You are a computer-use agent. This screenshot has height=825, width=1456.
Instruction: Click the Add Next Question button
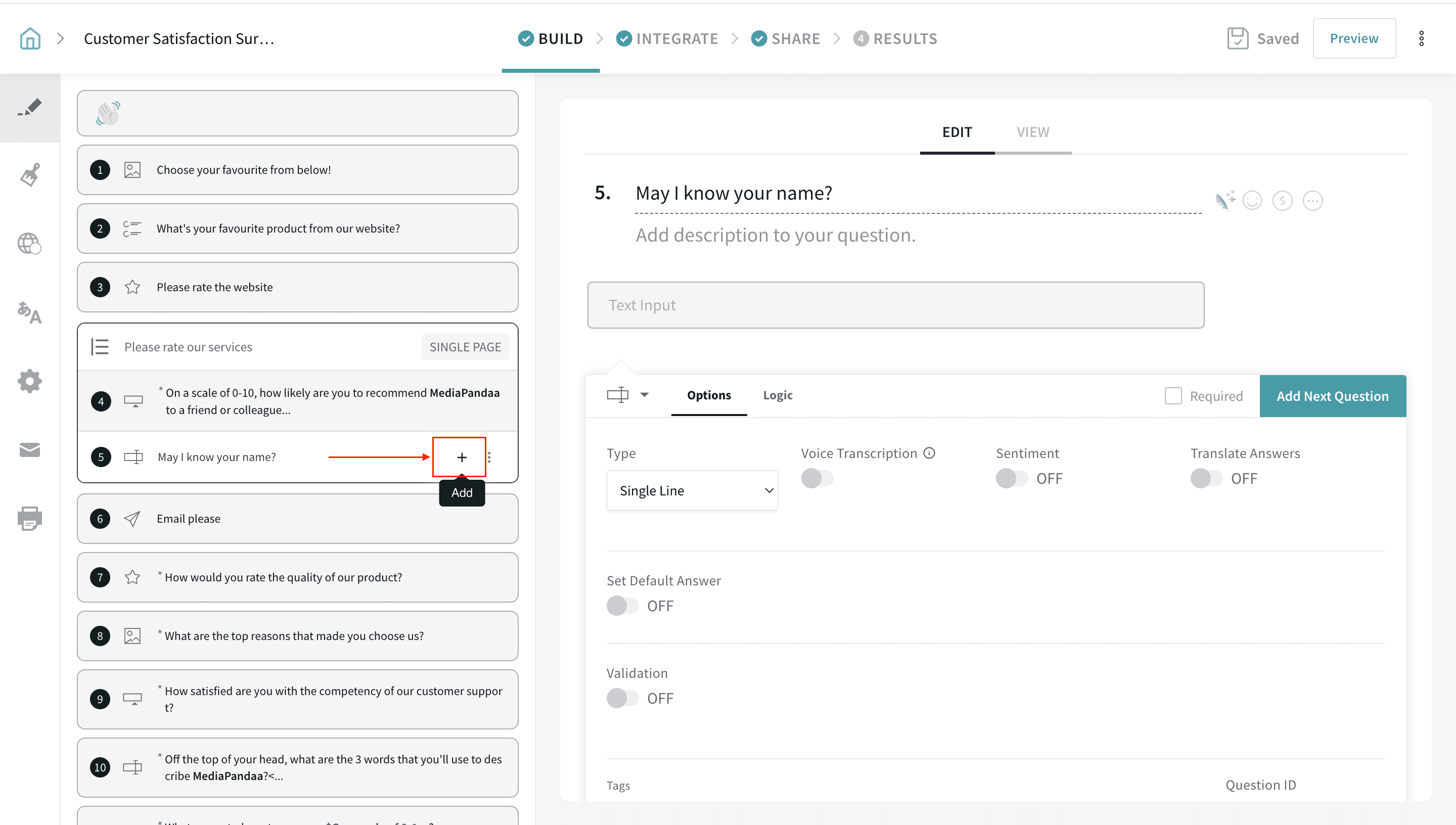[1332, 396]
